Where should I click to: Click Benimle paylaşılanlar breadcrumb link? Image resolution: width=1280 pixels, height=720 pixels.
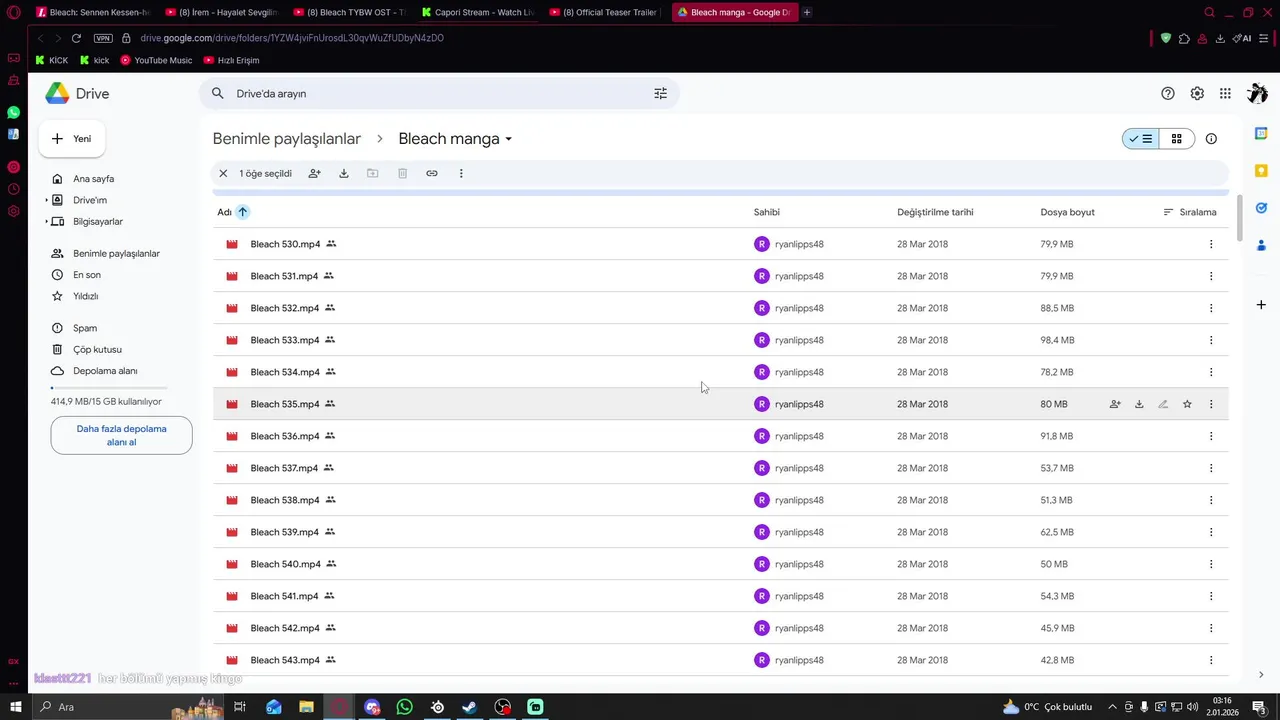point(286,139)
